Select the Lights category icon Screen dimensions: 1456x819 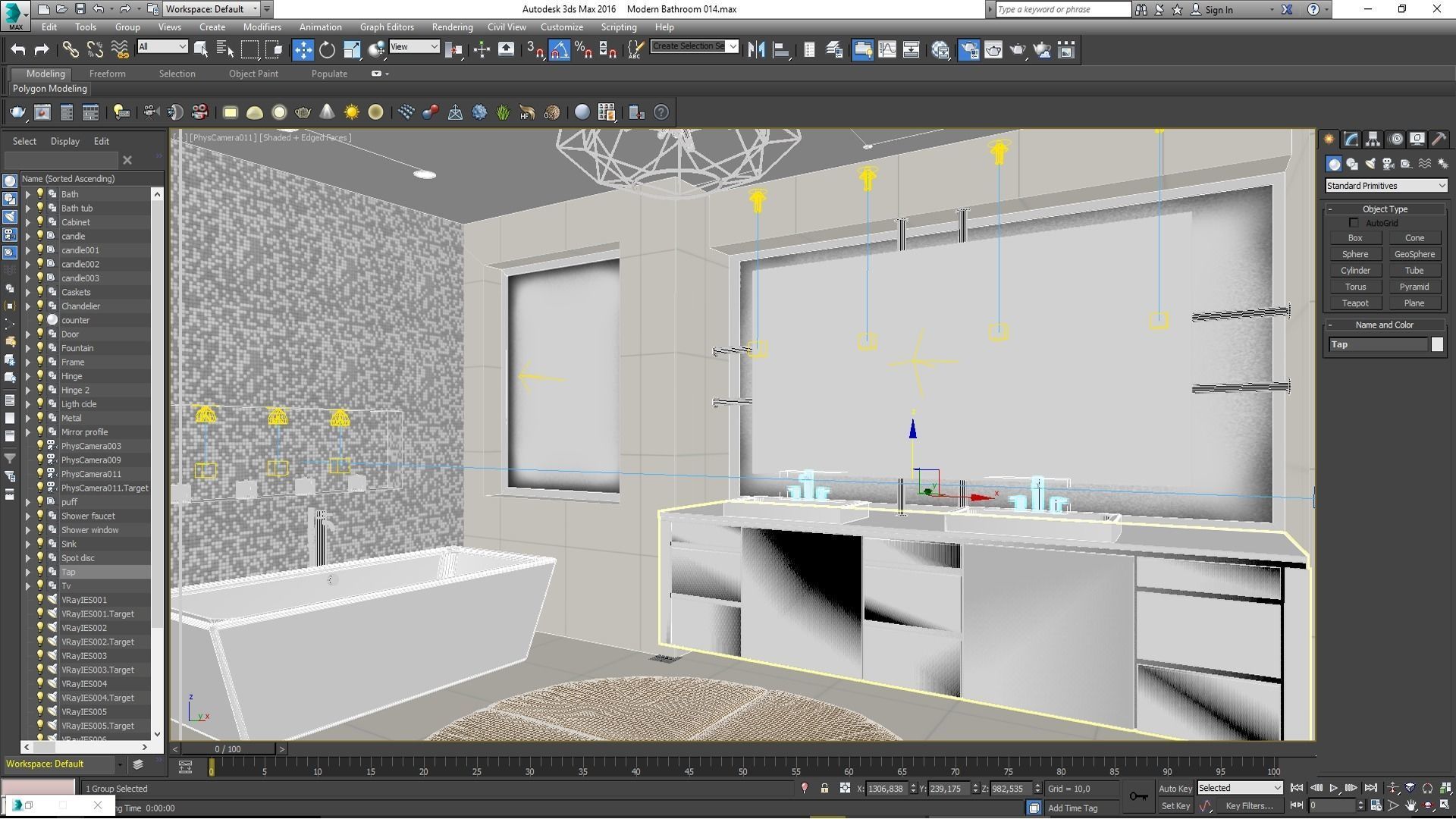1370,164
